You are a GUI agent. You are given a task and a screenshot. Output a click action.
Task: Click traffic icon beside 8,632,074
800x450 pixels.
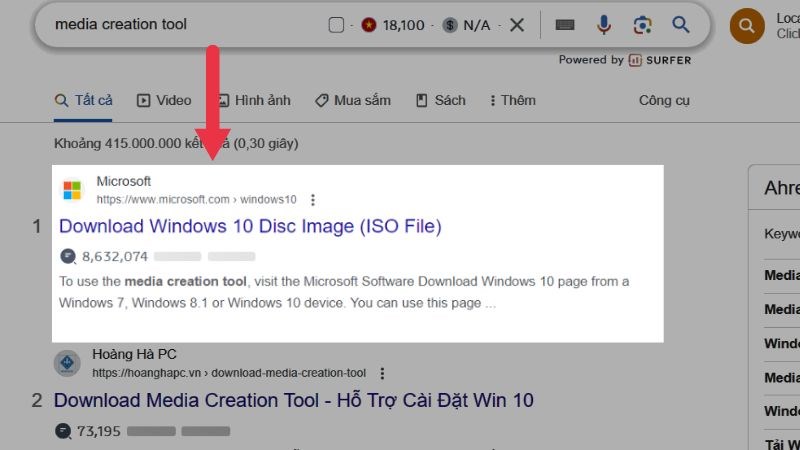click(68, 256)
